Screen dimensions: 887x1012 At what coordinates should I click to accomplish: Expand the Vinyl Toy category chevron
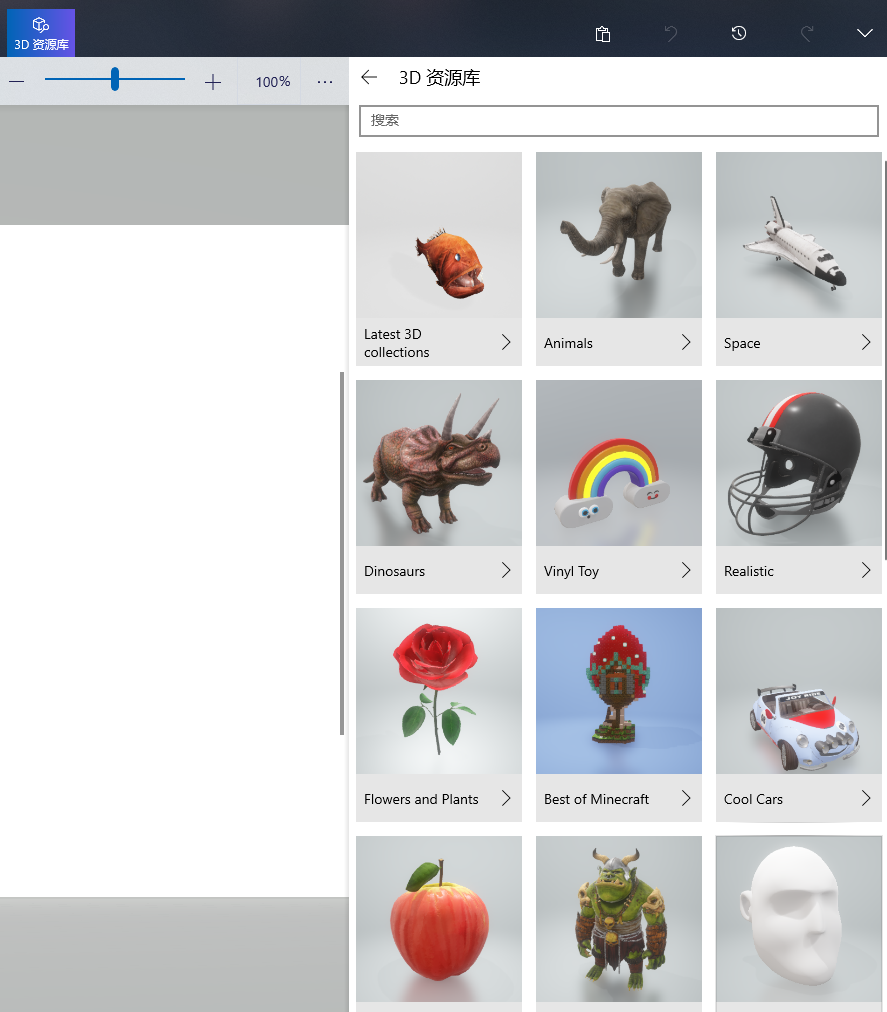(686, 570)
